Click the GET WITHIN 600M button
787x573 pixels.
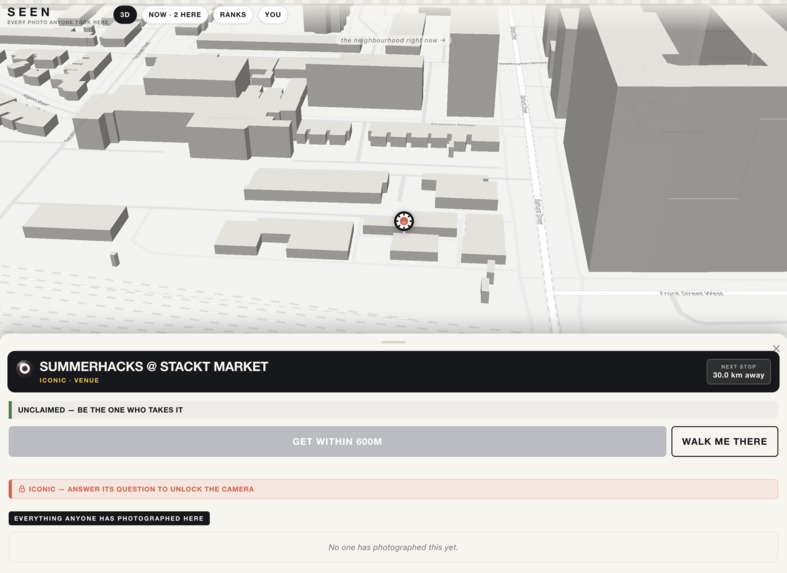click(337, 442)
